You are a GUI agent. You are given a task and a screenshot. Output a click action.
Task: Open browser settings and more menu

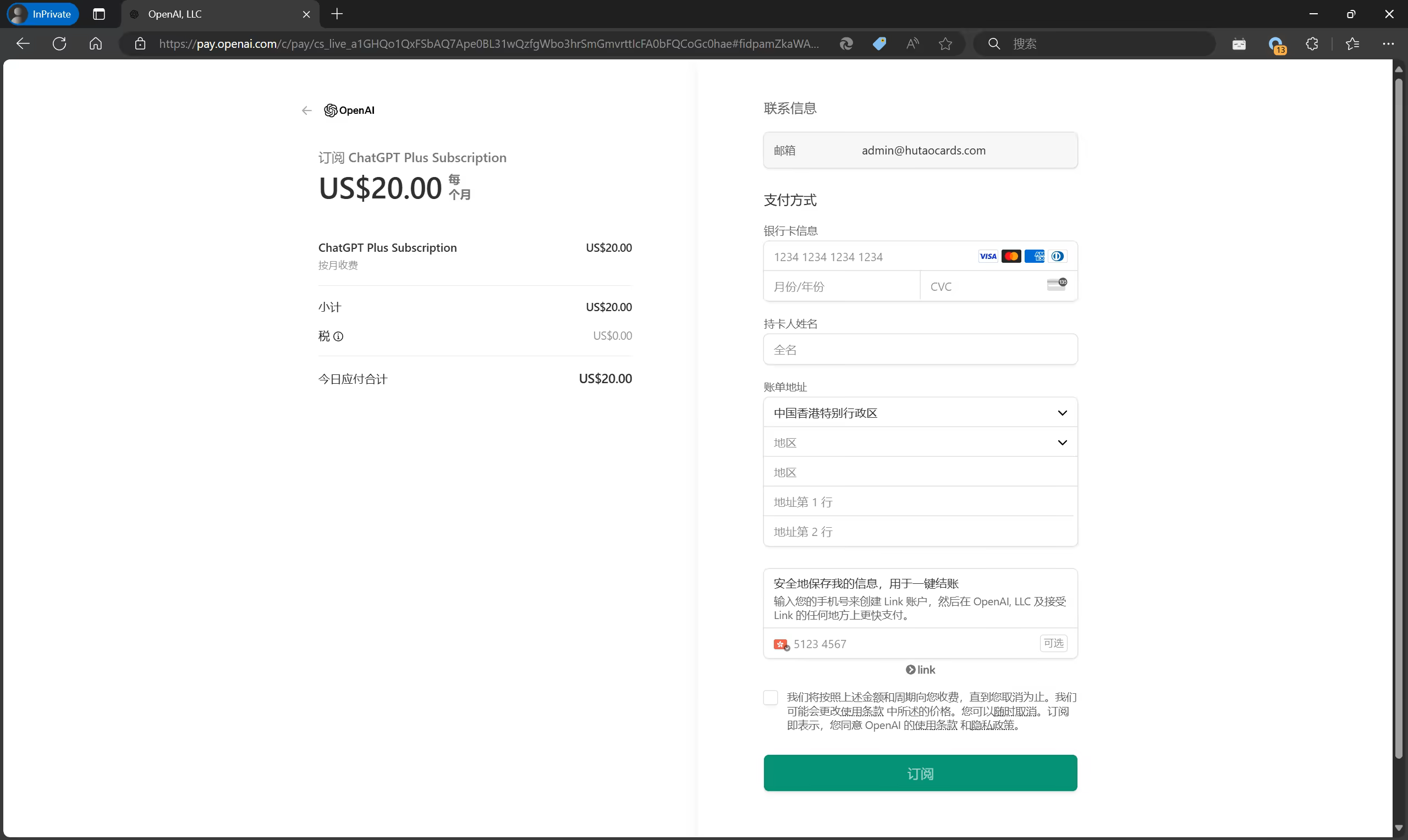pyautogui.click(x=1388, y=43)
